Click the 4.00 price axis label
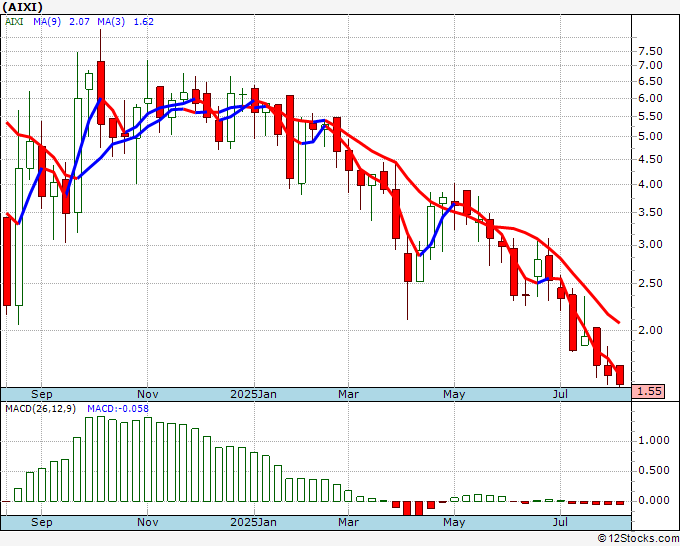 [651, 184]
